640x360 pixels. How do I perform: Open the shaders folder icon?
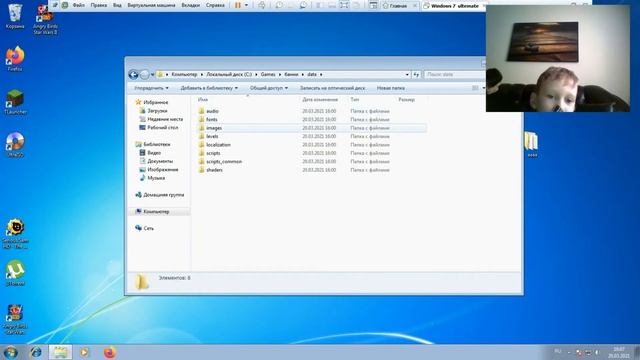202,170
